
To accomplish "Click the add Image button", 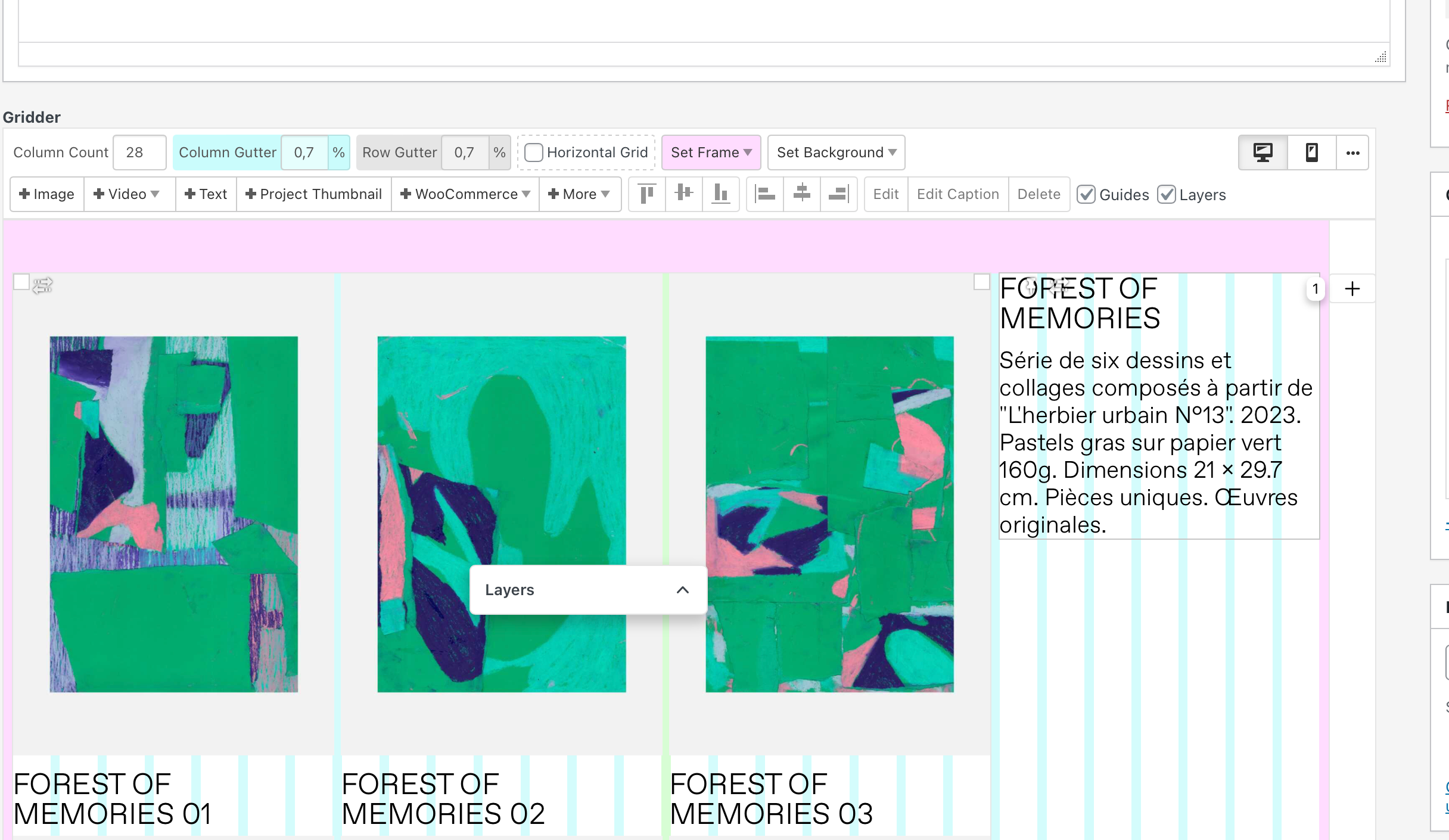I will [47, 194].
